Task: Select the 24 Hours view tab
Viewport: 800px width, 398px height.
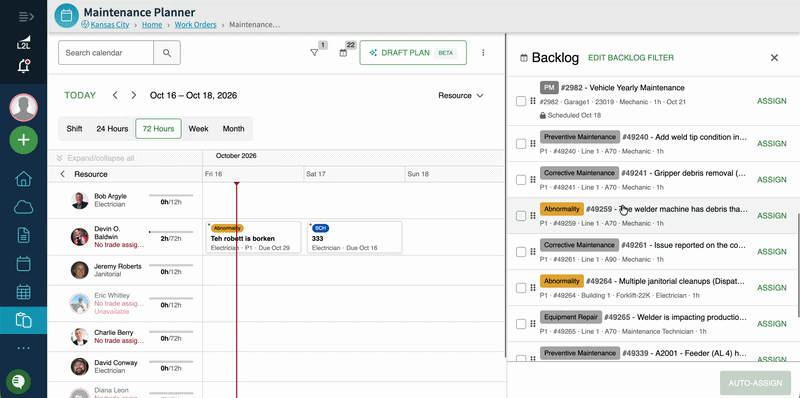Action: [112, 129]
